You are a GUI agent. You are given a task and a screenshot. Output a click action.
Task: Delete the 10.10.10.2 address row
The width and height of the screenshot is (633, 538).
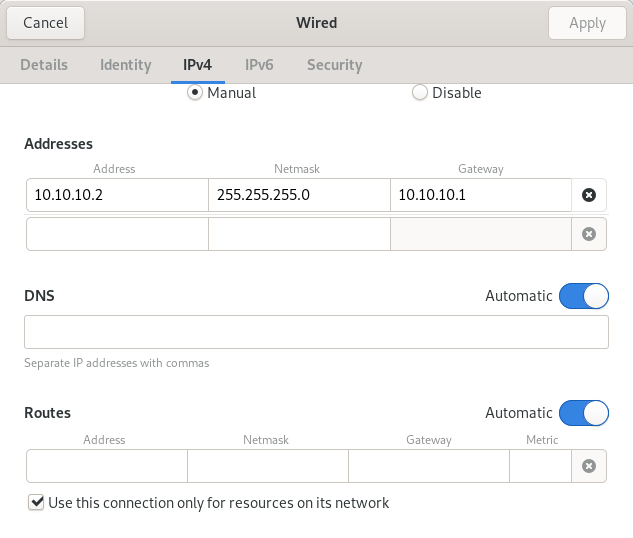pos(589,195)
